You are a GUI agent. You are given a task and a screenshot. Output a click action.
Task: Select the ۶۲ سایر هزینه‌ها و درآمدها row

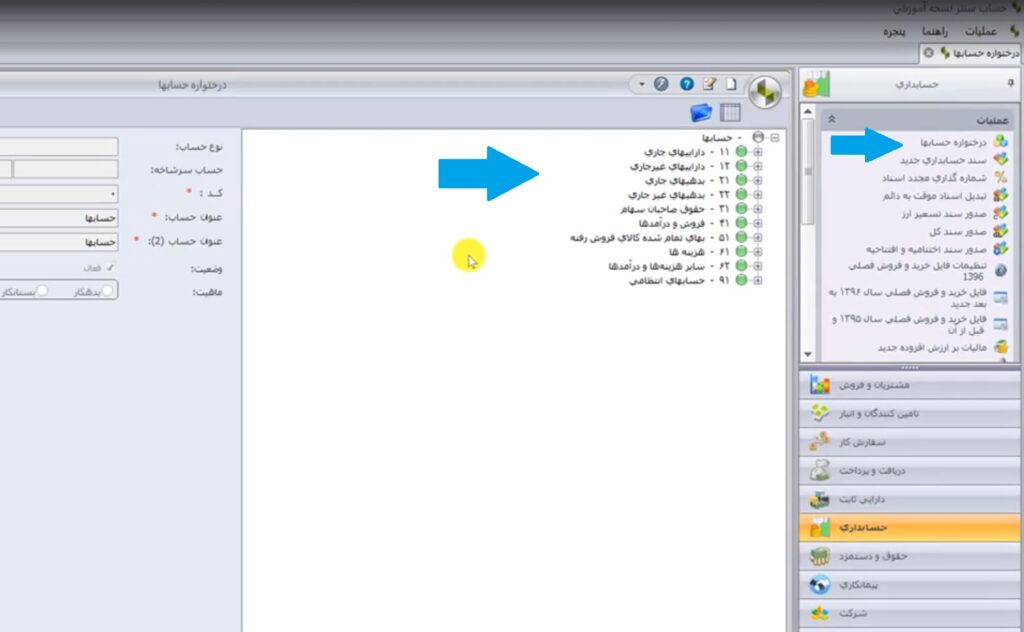tap(669, 266)
